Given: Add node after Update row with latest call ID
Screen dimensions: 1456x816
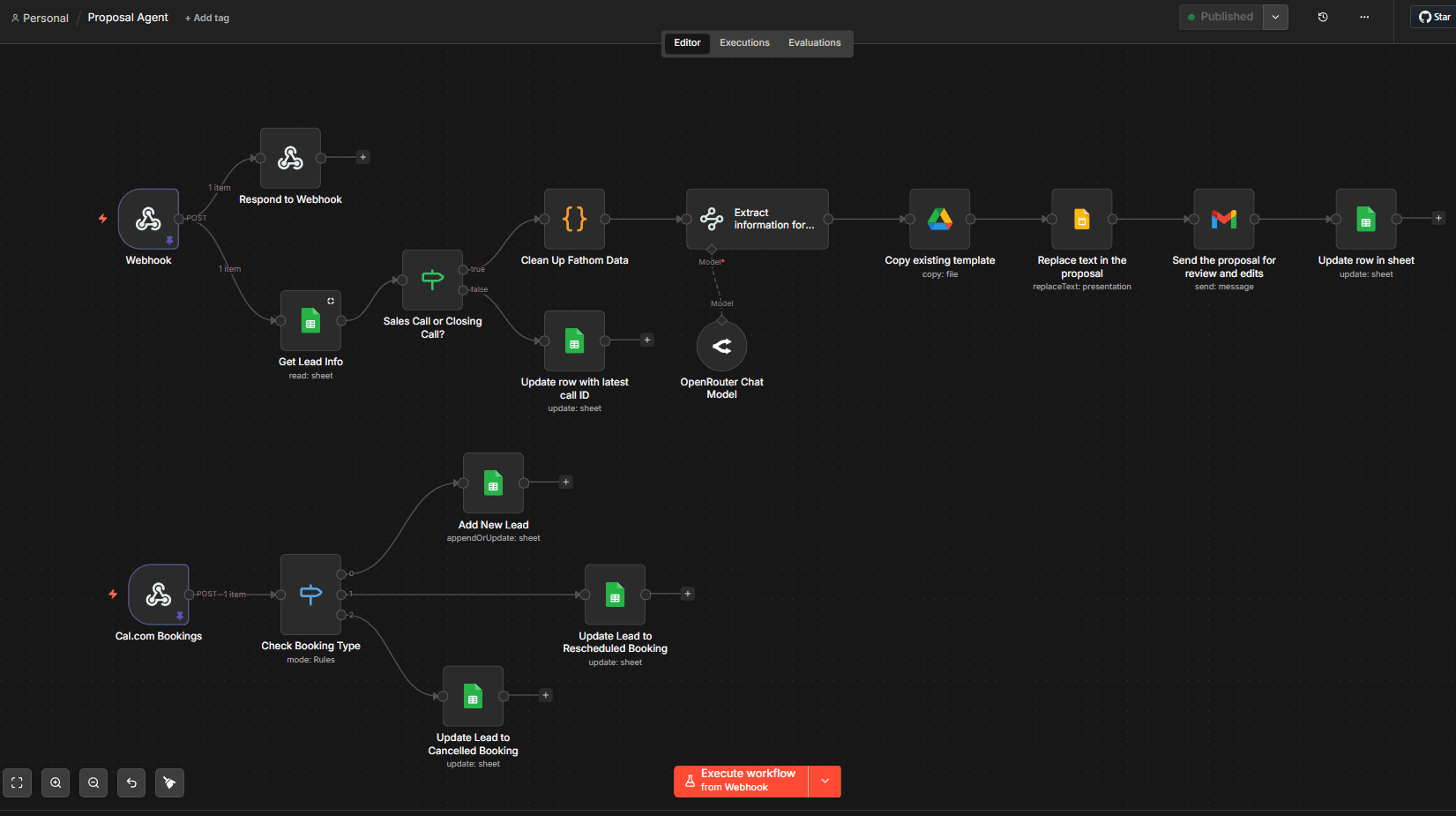Looking at the screenshot, I should (x=646, y=340).
